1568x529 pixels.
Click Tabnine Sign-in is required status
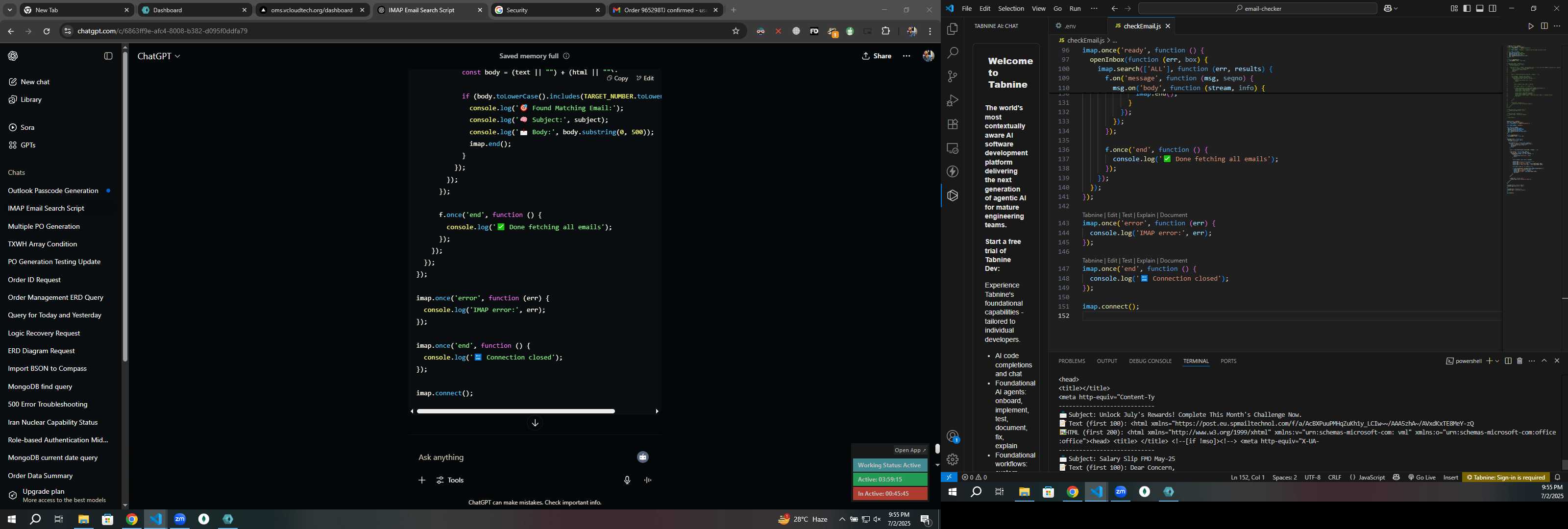pyautogui.click(x=1505, y=477)
